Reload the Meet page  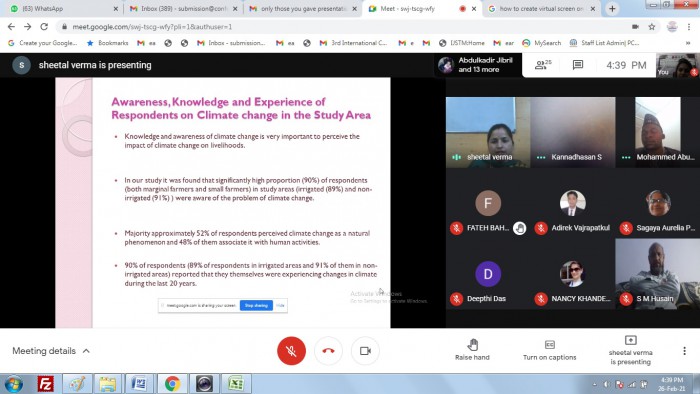coord(44,27)
